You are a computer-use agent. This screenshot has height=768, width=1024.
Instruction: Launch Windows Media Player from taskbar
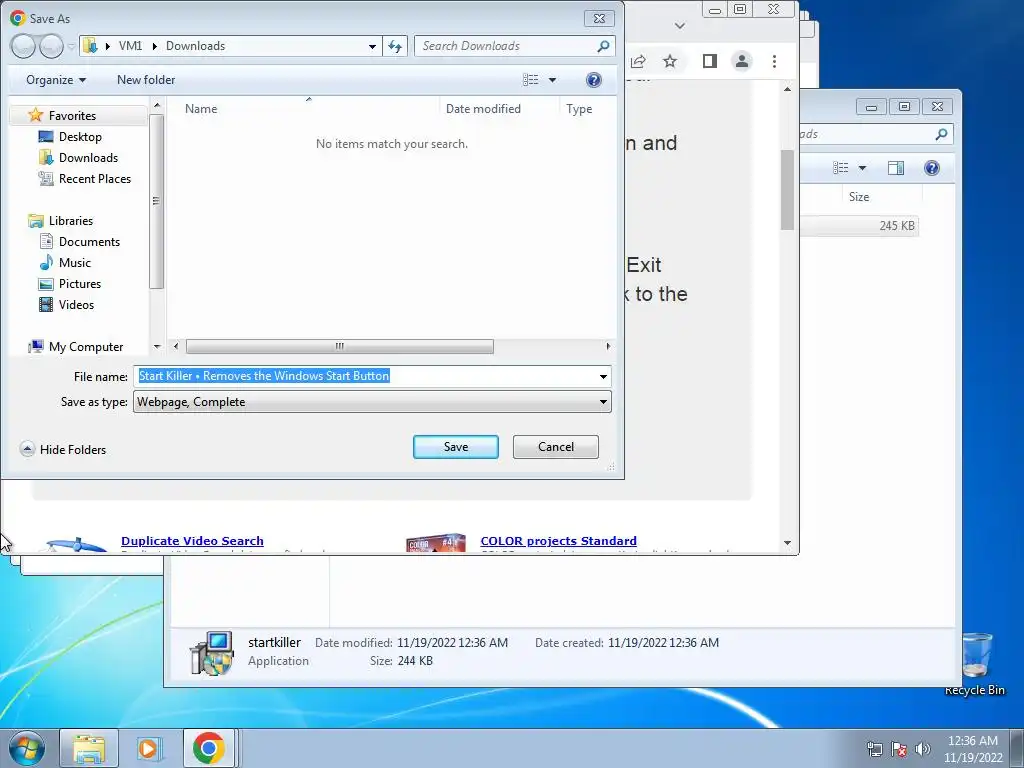(x=149, y=748)
